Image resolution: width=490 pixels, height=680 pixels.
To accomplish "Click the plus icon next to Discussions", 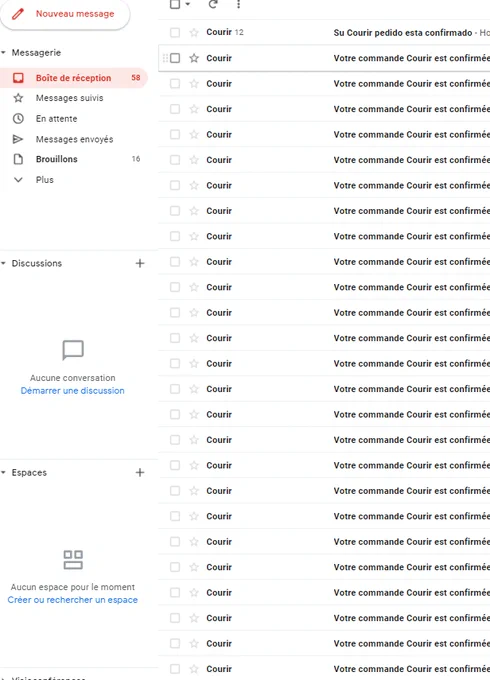I will pos(140,263).
